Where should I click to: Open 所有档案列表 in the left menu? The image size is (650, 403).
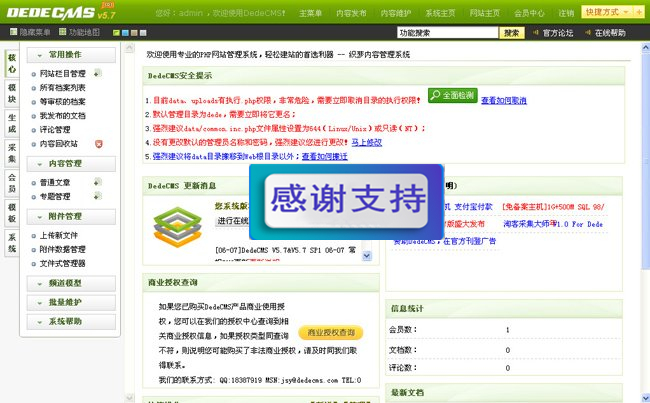pos(63,88)
